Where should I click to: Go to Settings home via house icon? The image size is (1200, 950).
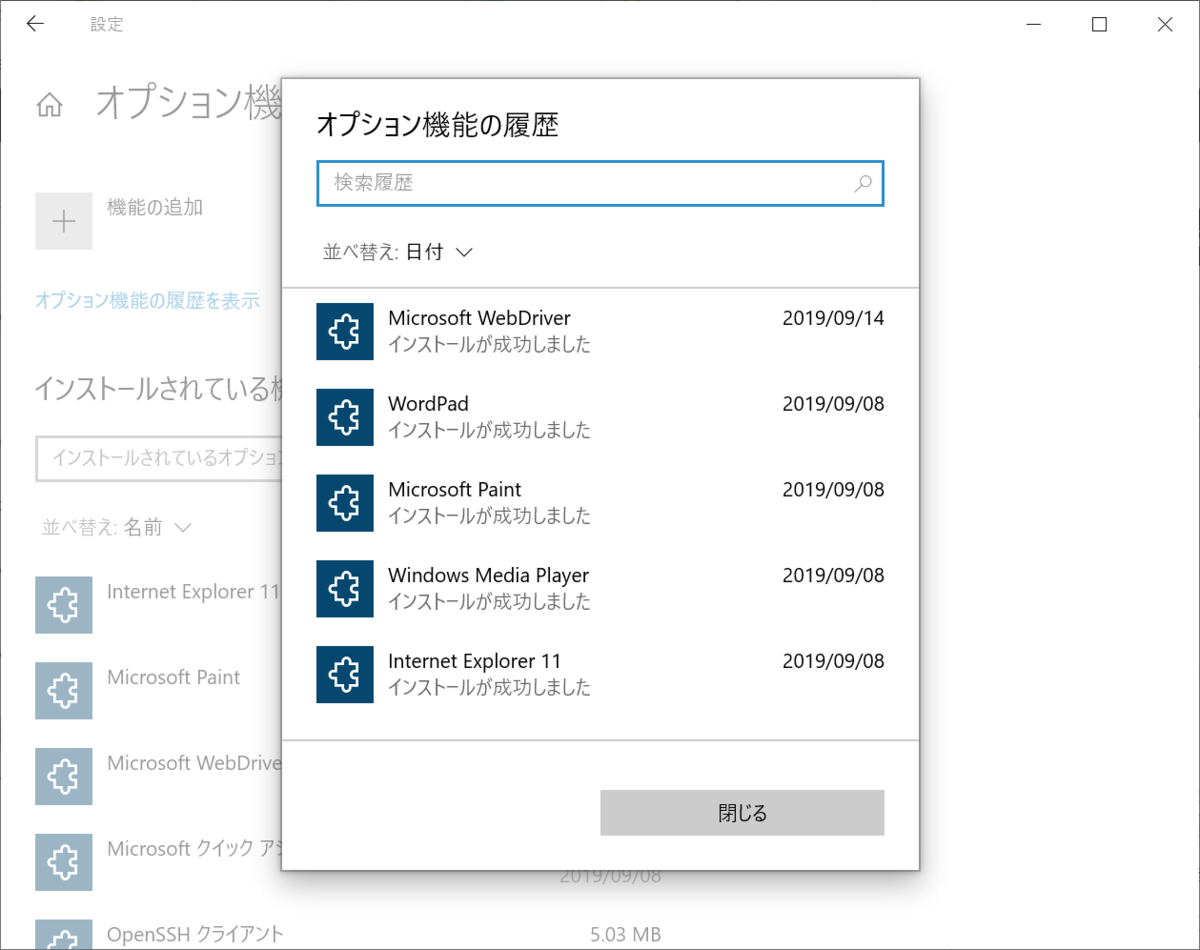point(49,105)
